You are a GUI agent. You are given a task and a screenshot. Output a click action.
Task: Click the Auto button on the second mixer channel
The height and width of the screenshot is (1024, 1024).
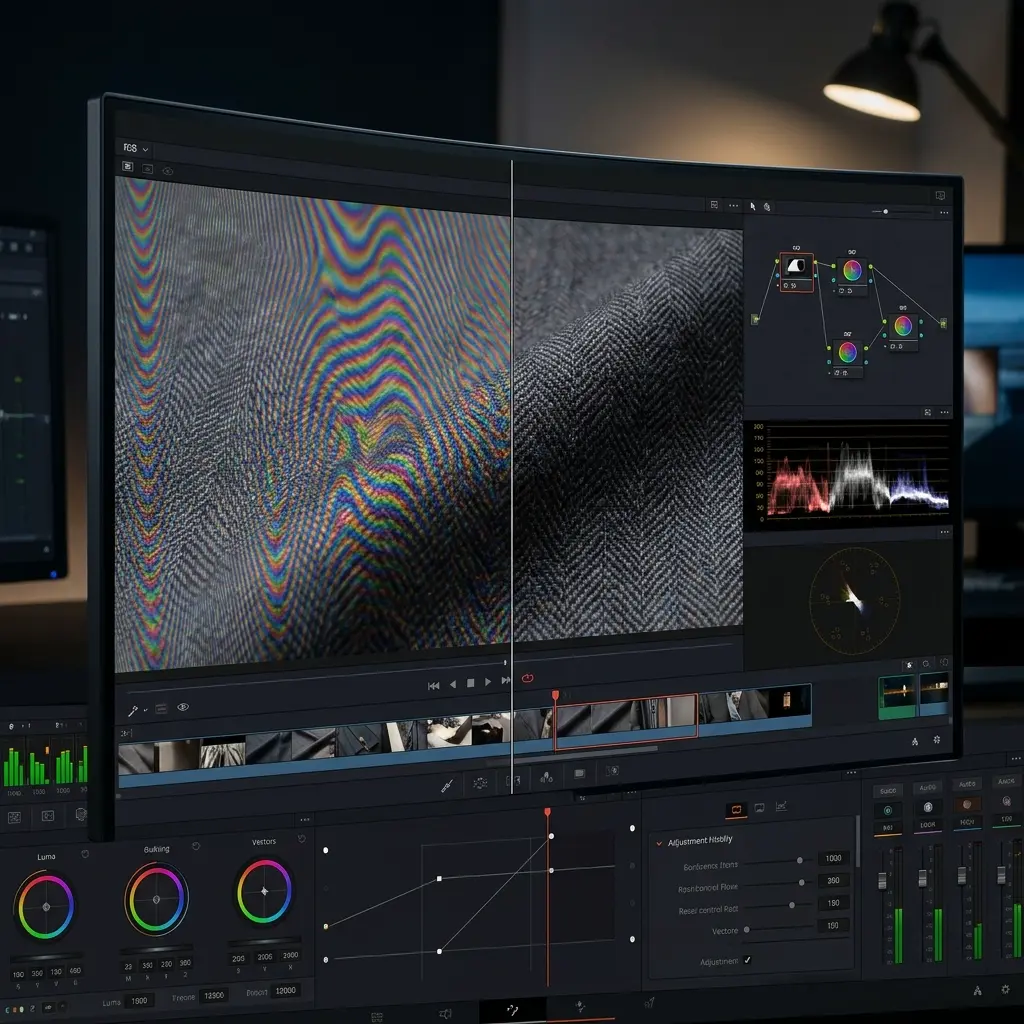pos(927,787)
